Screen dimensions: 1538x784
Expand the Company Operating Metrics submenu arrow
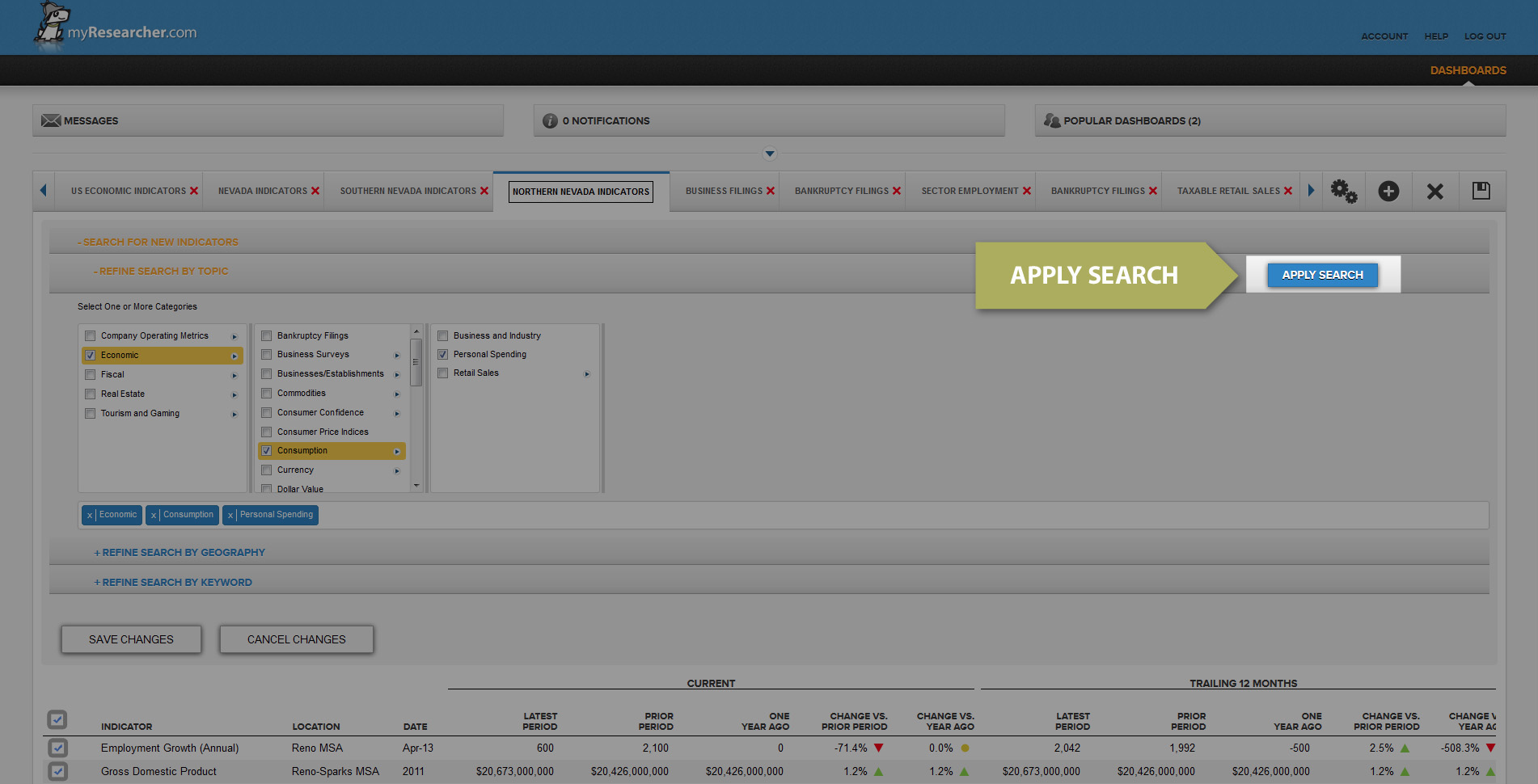235,337
